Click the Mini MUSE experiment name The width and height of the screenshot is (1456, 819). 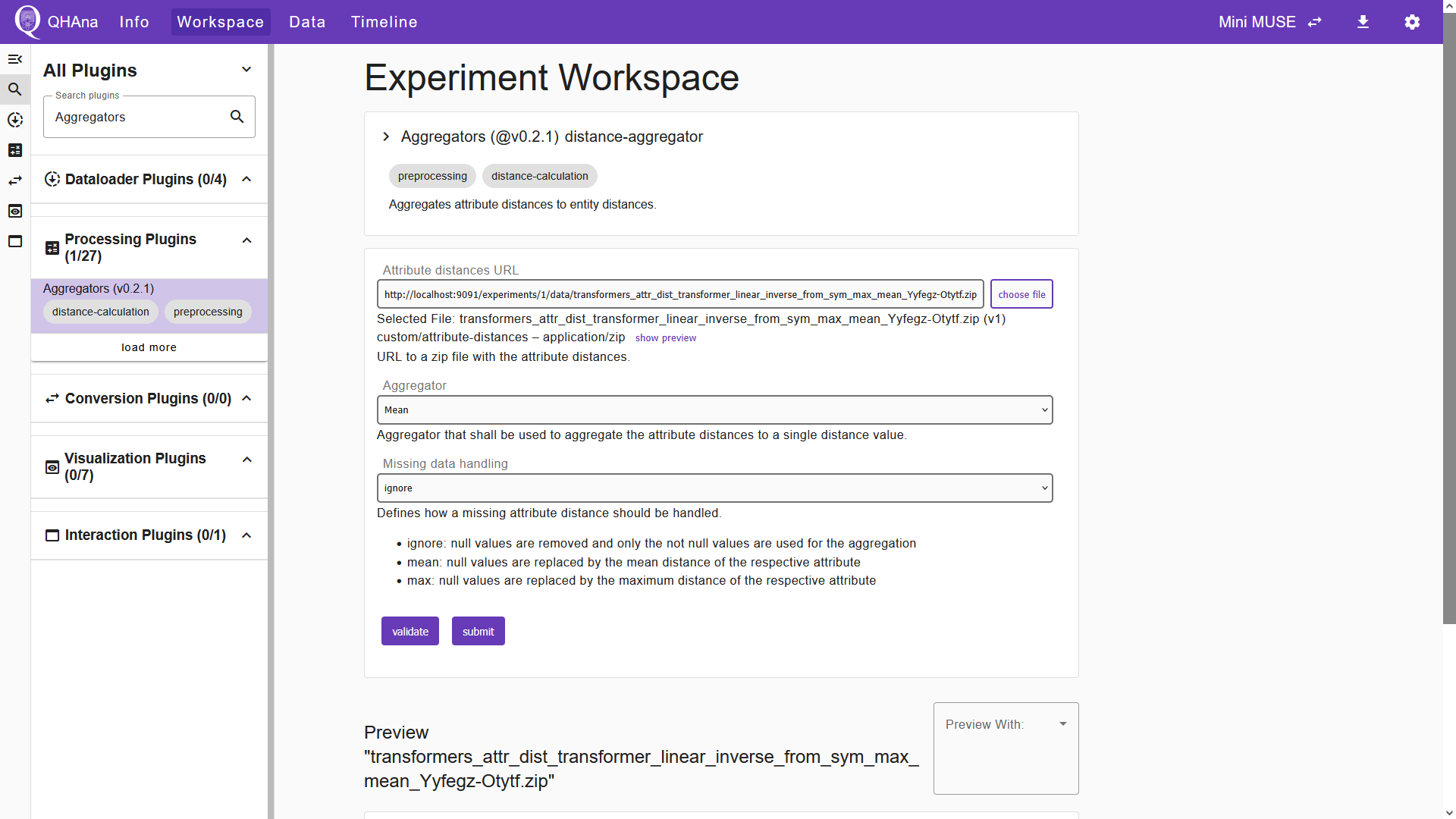click(1257, 22)
